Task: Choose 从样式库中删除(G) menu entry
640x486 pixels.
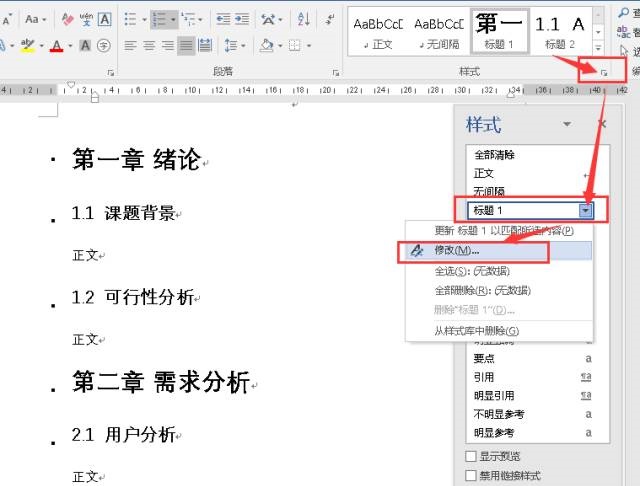Action: click(476, 331)
